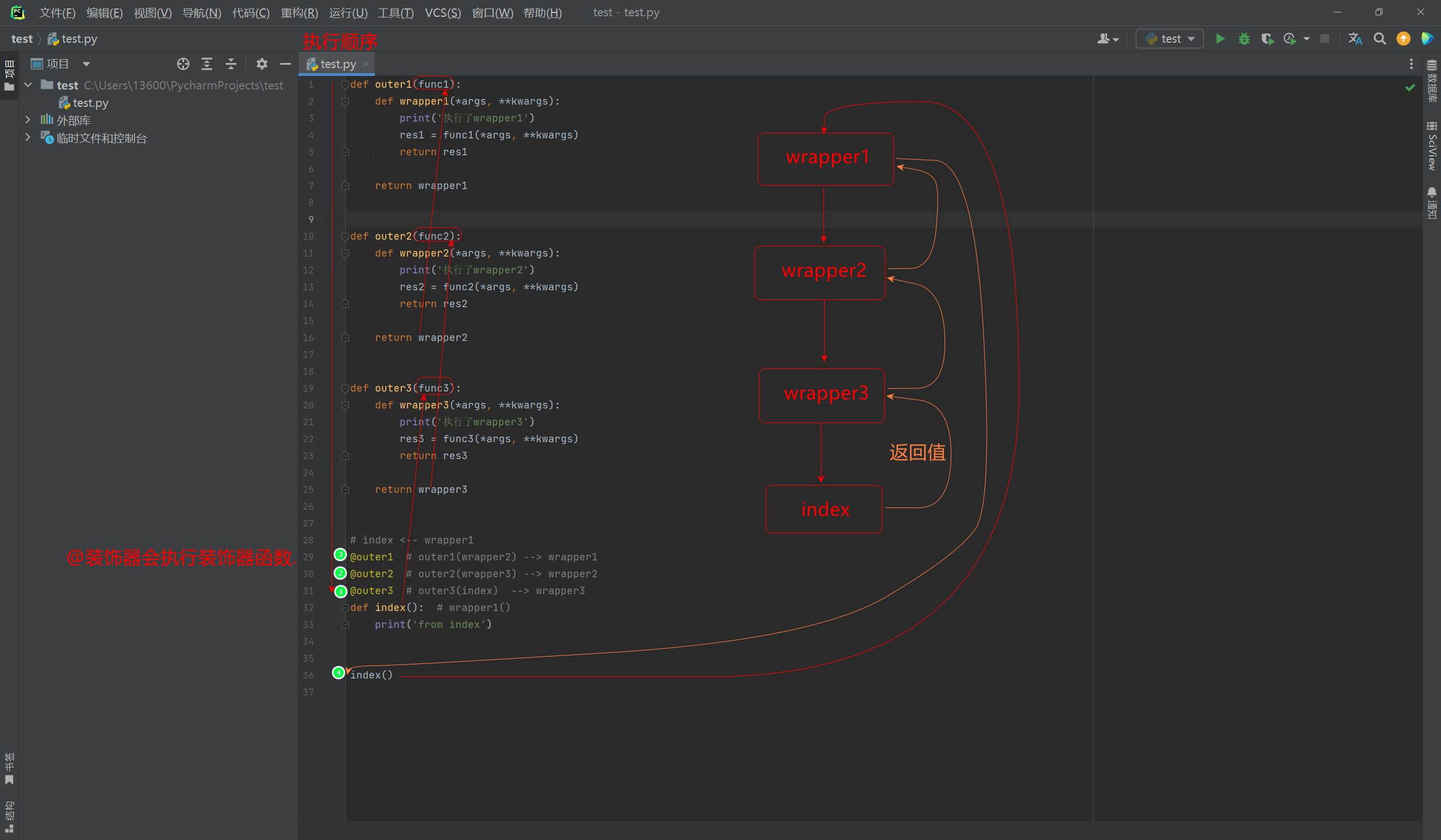
Task: Open the test run configuration dropdown
Action: click(x=1169, y=39)
